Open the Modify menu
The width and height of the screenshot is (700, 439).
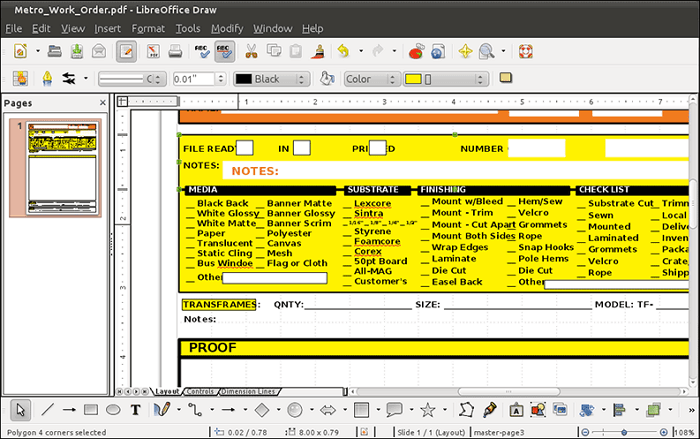tap(227, 28)
